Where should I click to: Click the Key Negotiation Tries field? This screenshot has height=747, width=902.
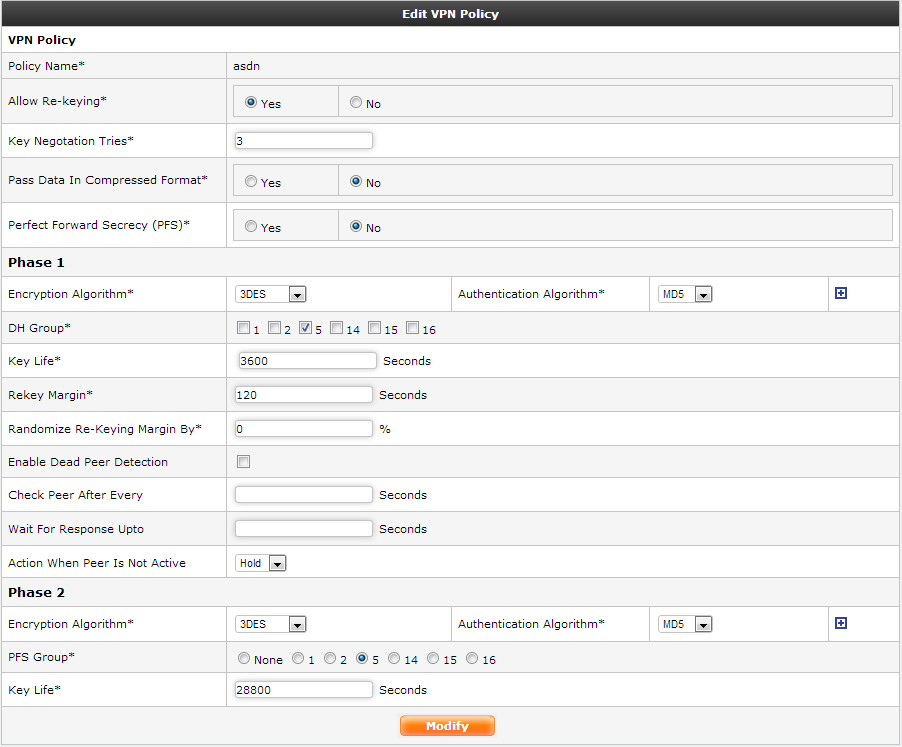[x=303, y=141]
